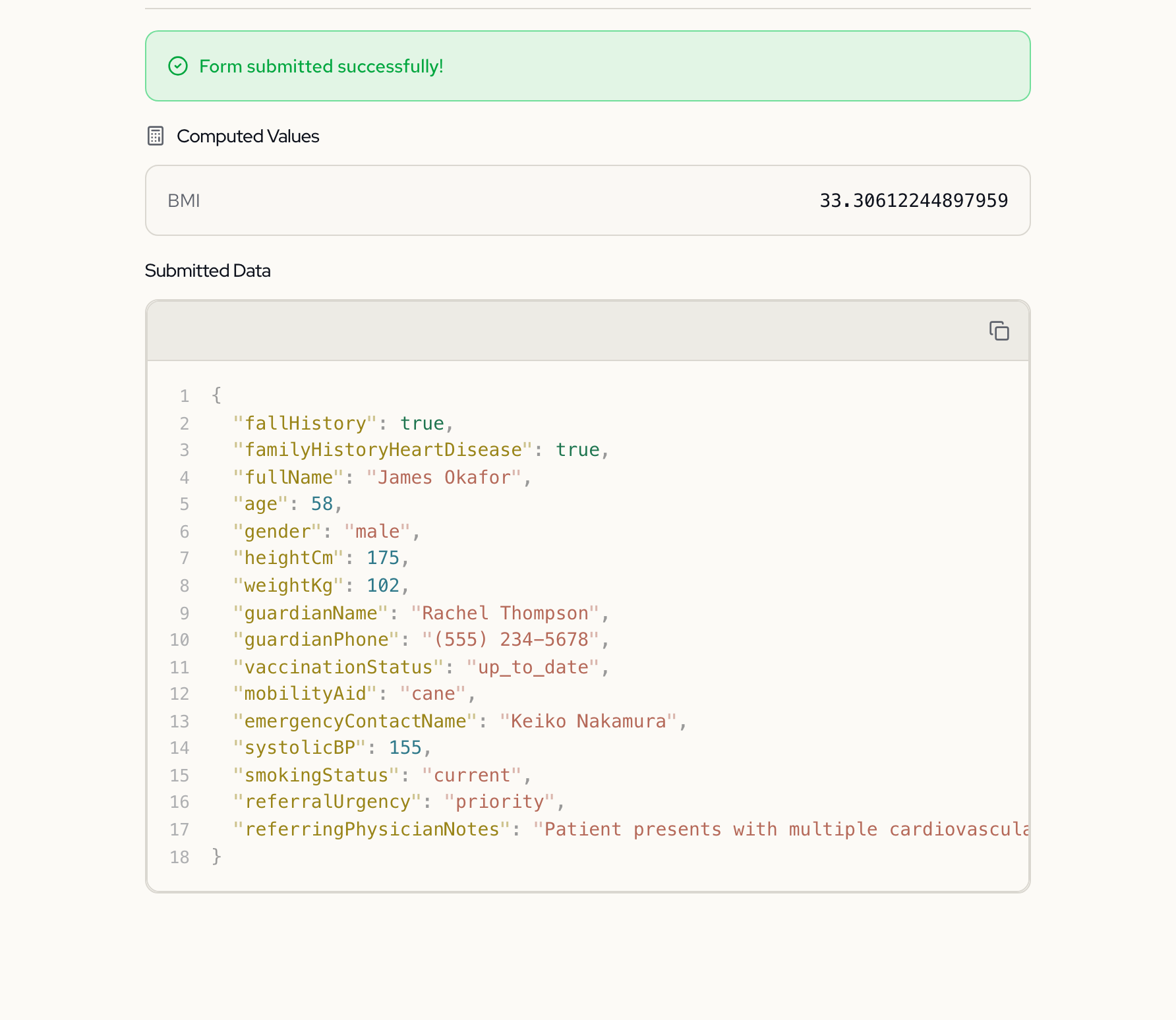This screenshot has height=1020, width=1176.
Task: Select the Computed Values heading
Action: point(248,136)
